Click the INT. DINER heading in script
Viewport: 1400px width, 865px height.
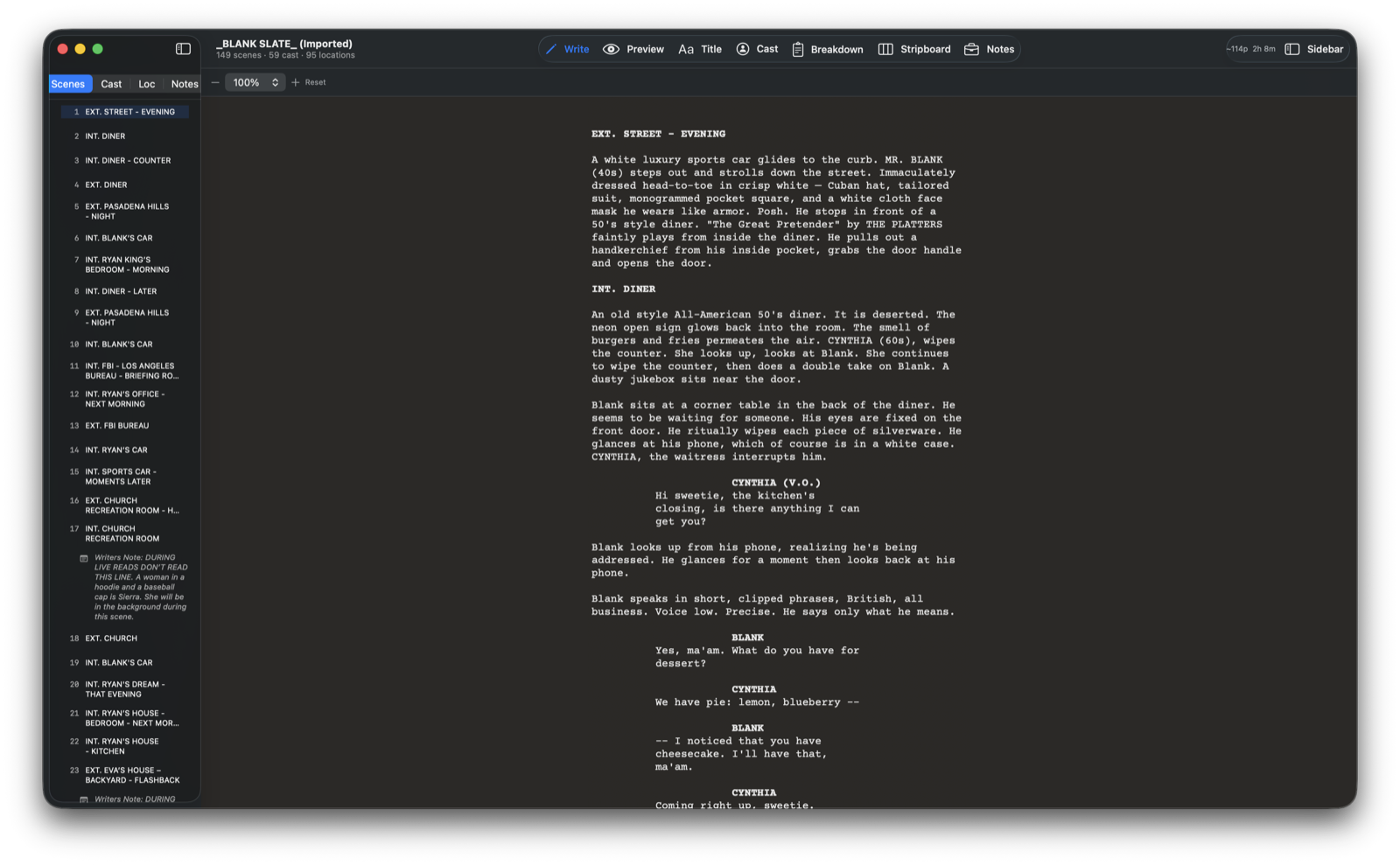click(x=623, y=289)
